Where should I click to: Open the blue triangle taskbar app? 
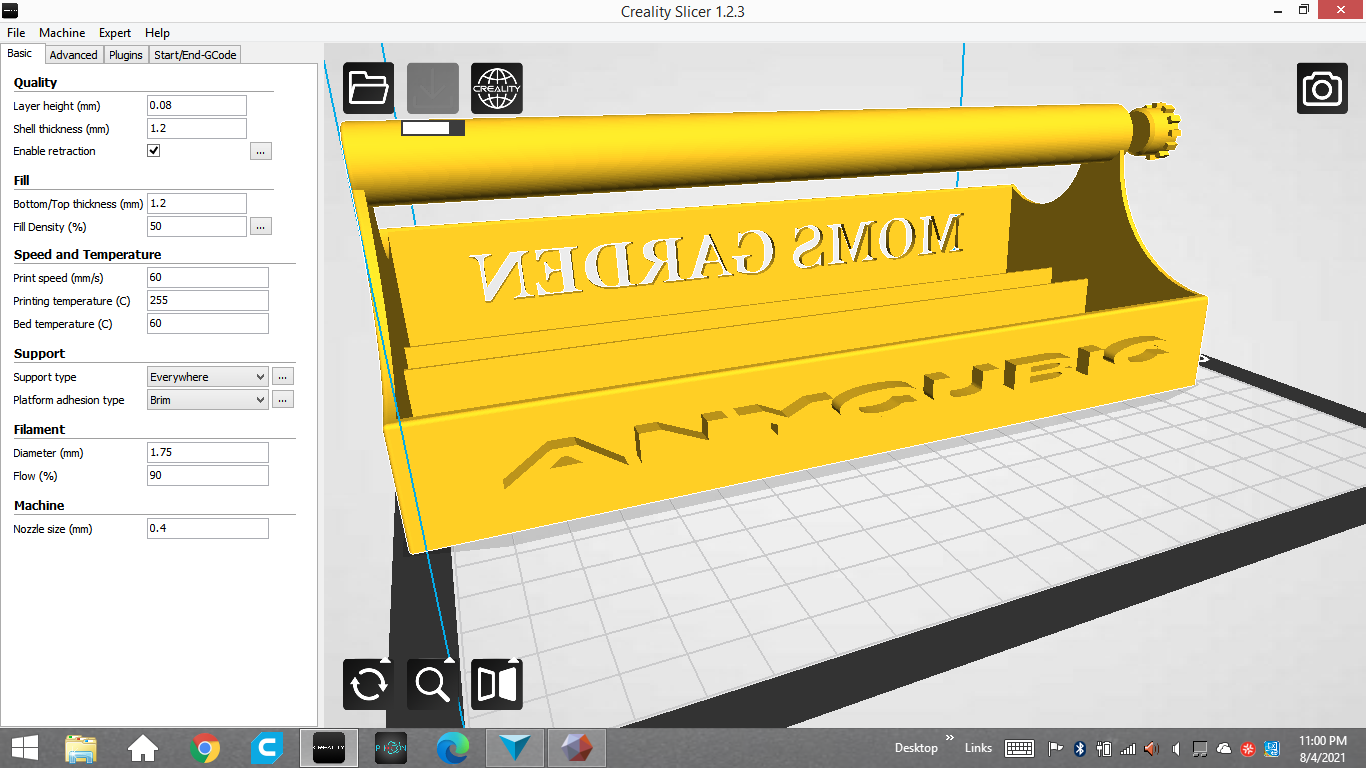pos(515,748)
